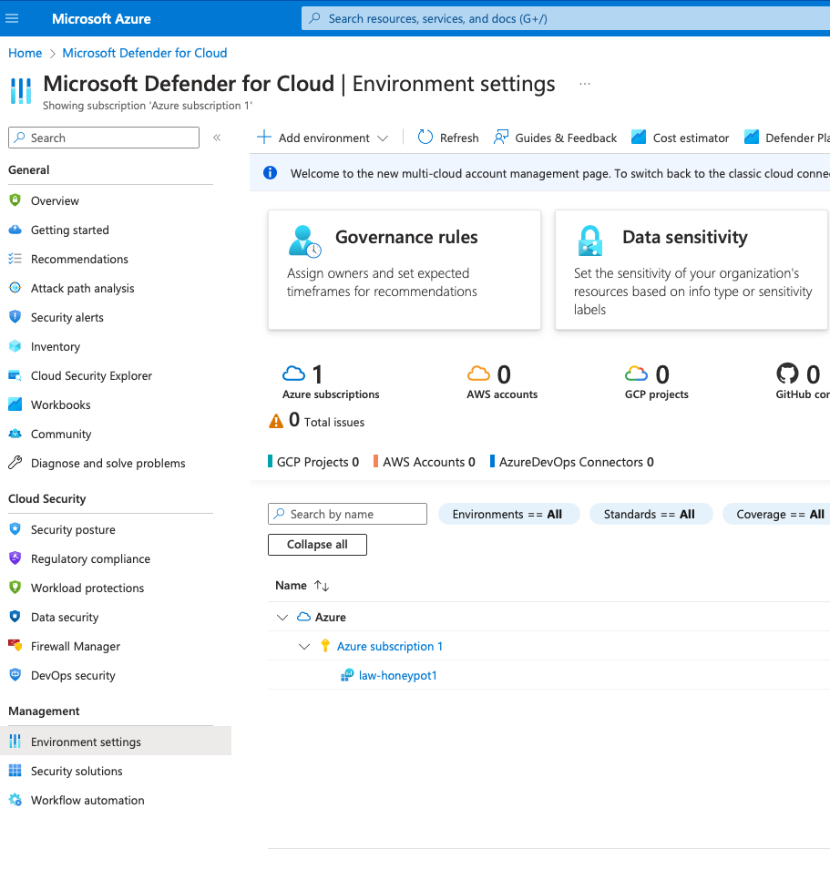Go to Workflow automation in sidebar
Image resolution: width=830 pixels, height=870 pixels.
[x=87, y=801]
